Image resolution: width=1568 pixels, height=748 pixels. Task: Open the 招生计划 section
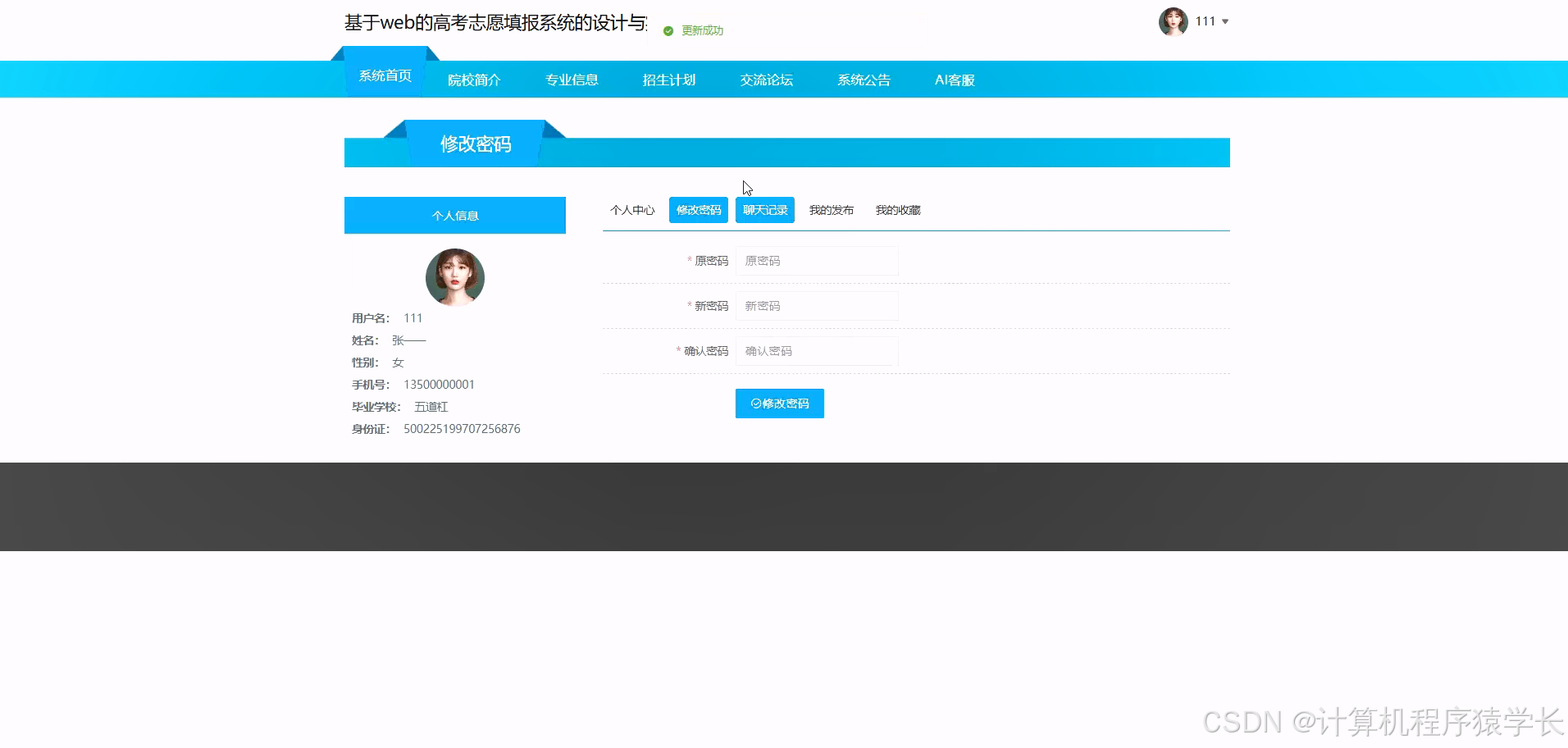coord(668,80)
